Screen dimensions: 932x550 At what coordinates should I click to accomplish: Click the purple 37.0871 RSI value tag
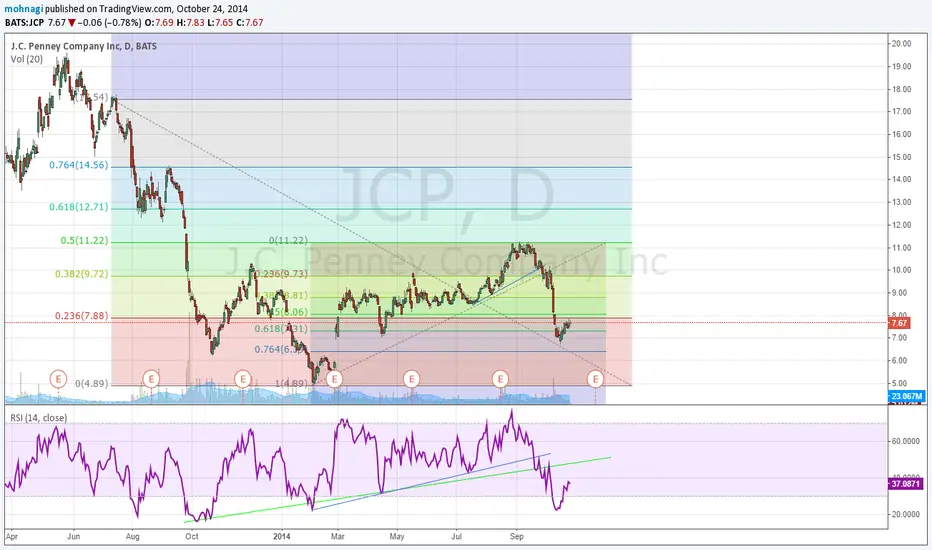click(x=907, y=484)
